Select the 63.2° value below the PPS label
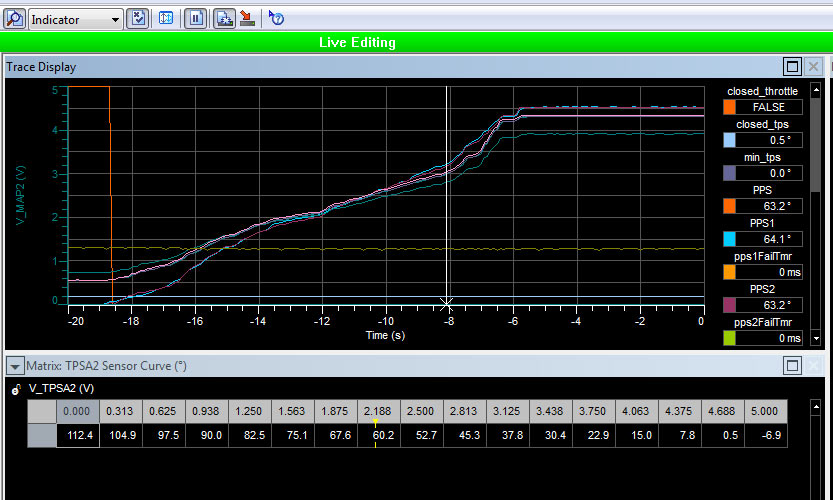 (769, 206)
